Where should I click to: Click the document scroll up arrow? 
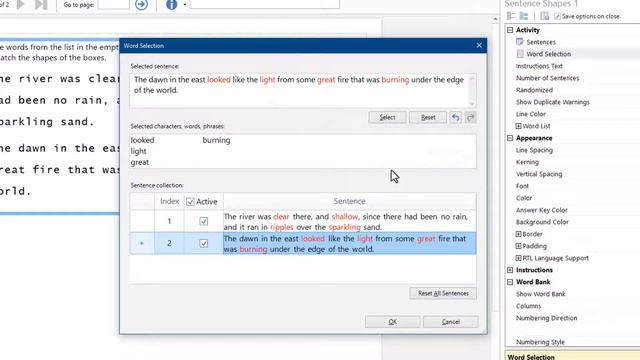[495, 19]
